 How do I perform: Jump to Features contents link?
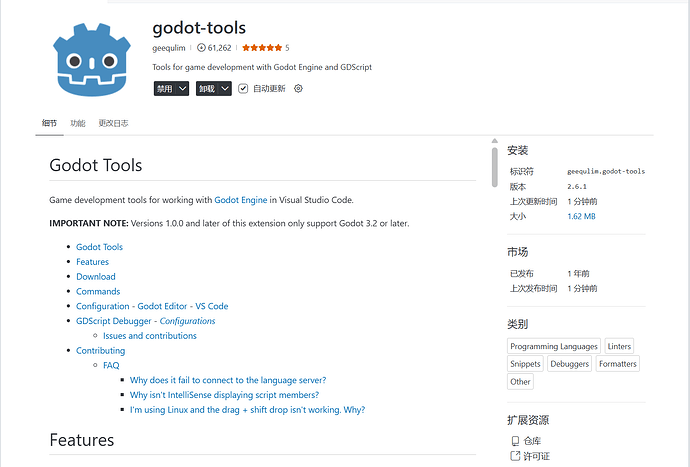point(92,262)
